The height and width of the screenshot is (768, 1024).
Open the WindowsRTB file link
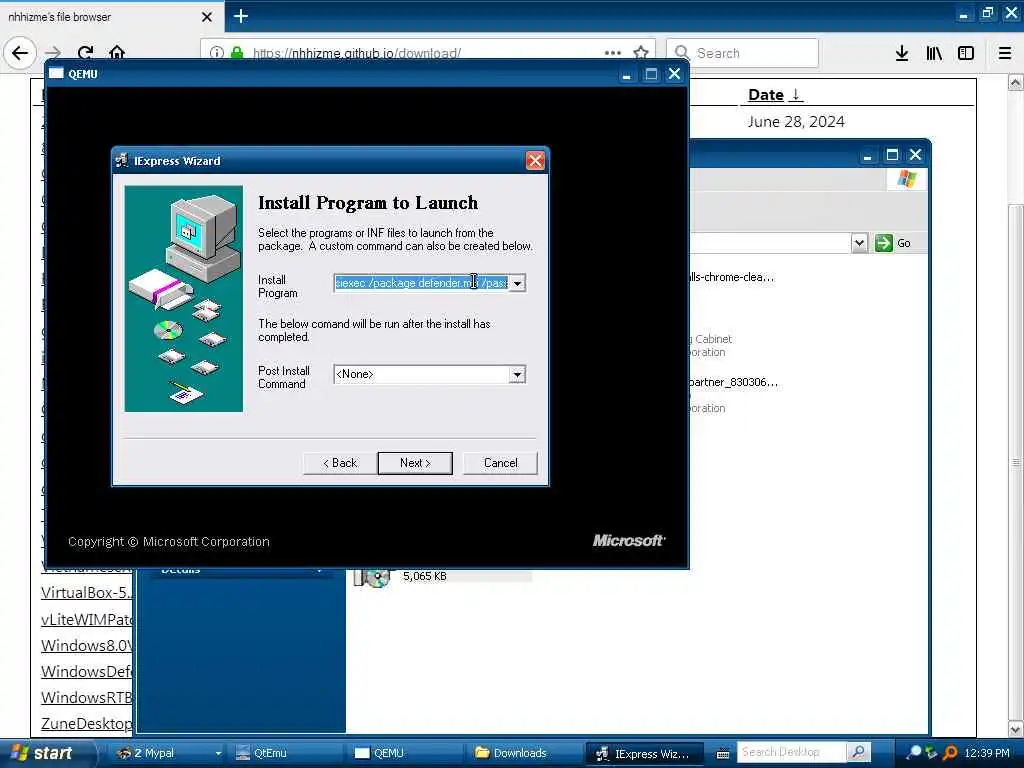click(x=87, y=697)
